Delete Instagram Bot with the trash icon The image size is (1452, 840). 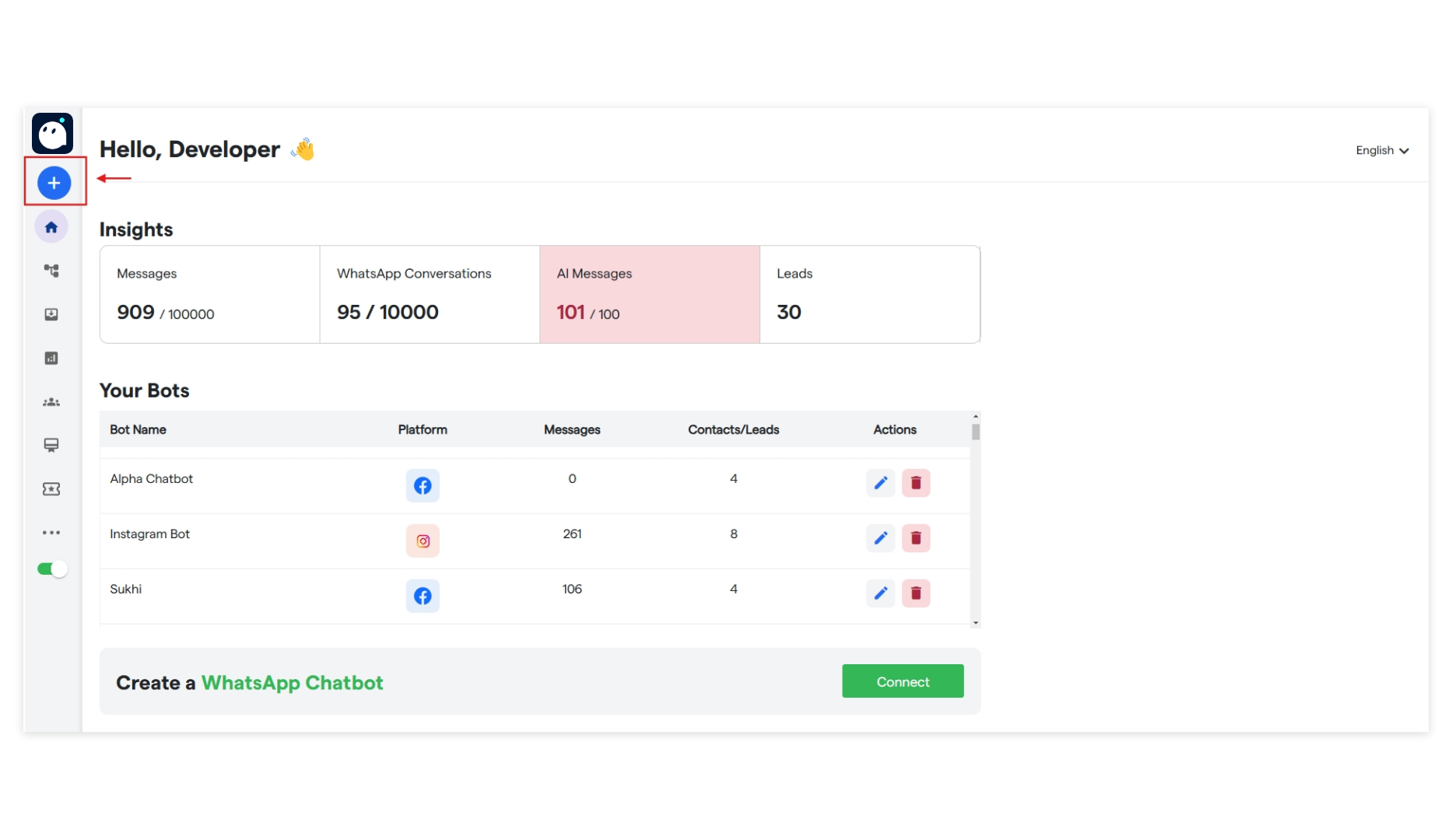pyautogui.click(x=916, y=537)
